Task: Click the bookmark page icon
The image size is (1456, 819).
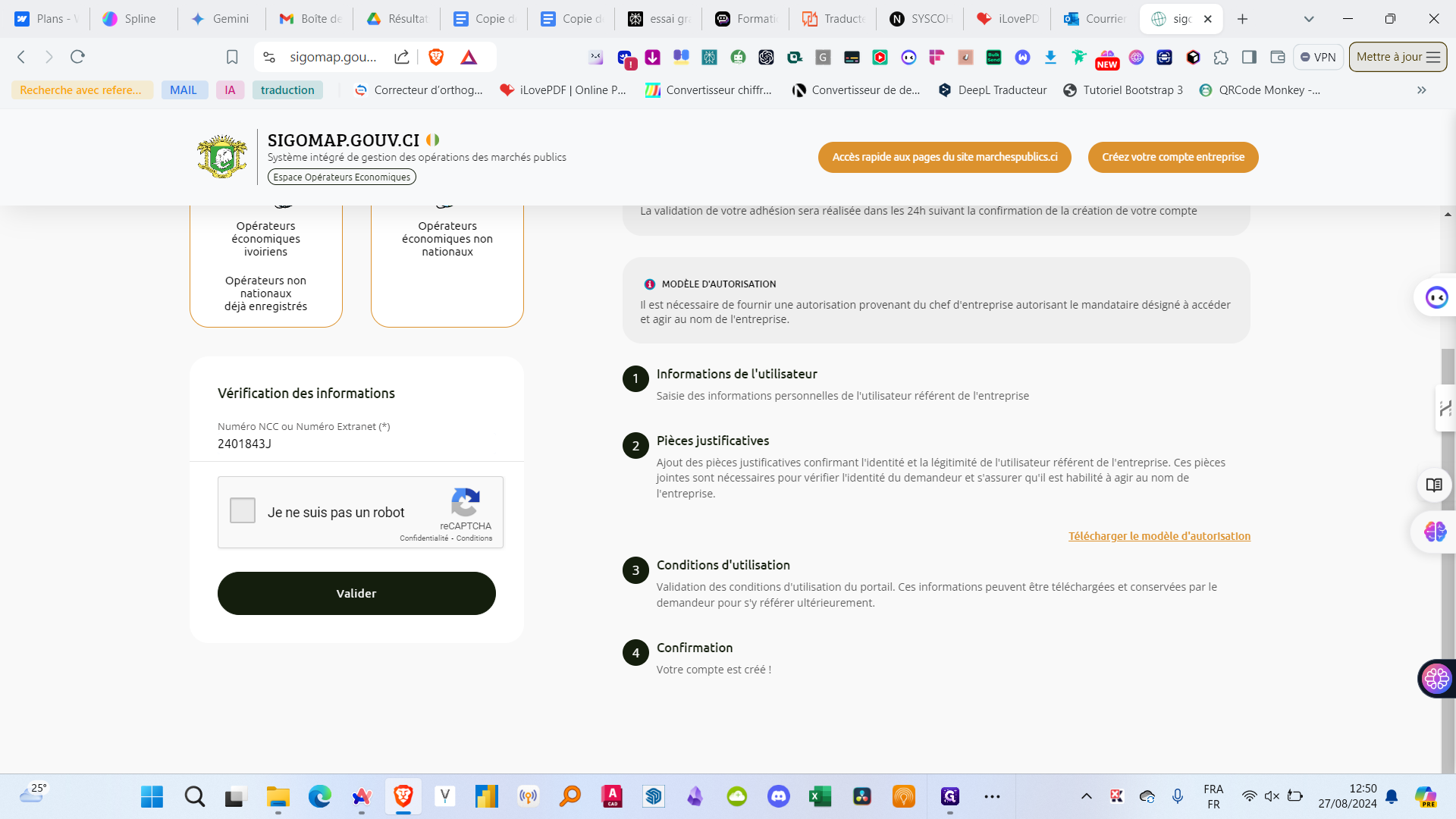Action: pos(232,57)
